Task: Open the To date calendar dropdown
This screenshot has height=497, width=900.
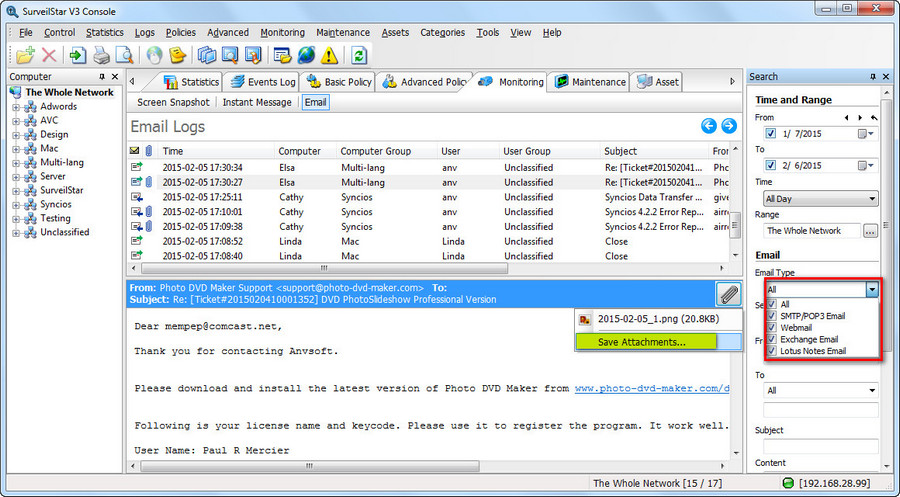Action: coord(866,165)
